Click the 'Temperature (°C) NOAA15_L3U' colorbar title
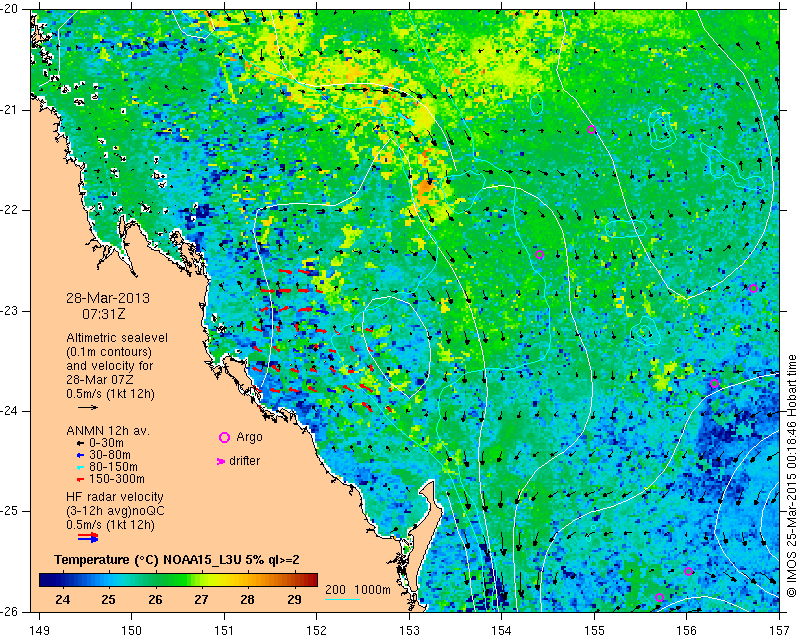The height and width of the screenshot is (640, 800). pos(150,560)
